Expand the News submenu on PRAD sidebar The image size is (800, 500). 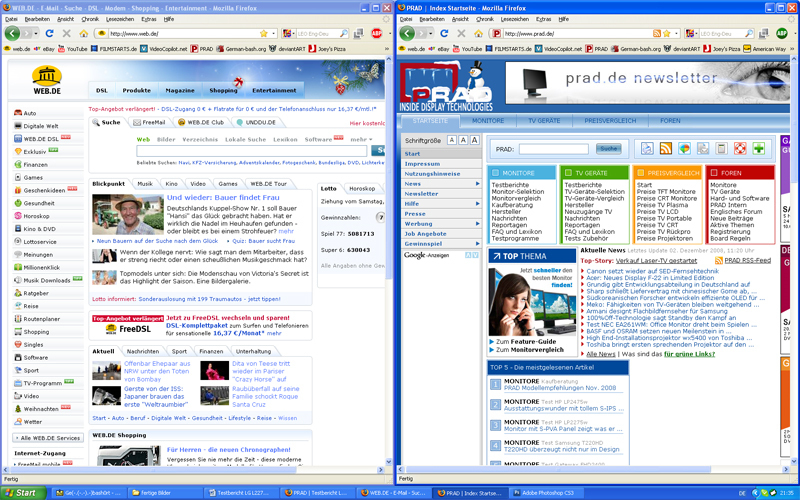pos(478,184)
